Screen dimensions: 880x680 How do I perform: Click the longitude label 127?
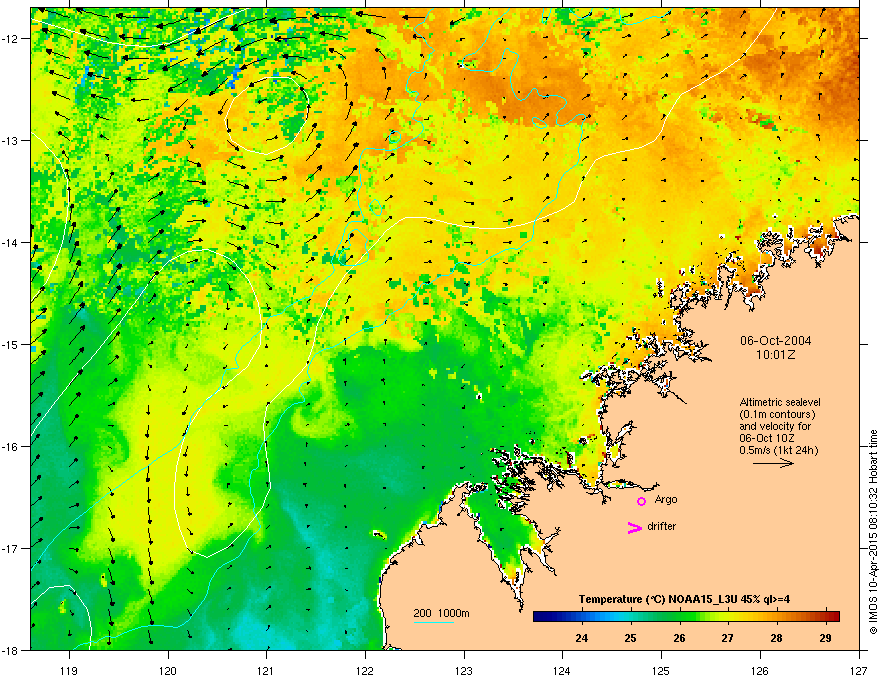click(859, 670)
